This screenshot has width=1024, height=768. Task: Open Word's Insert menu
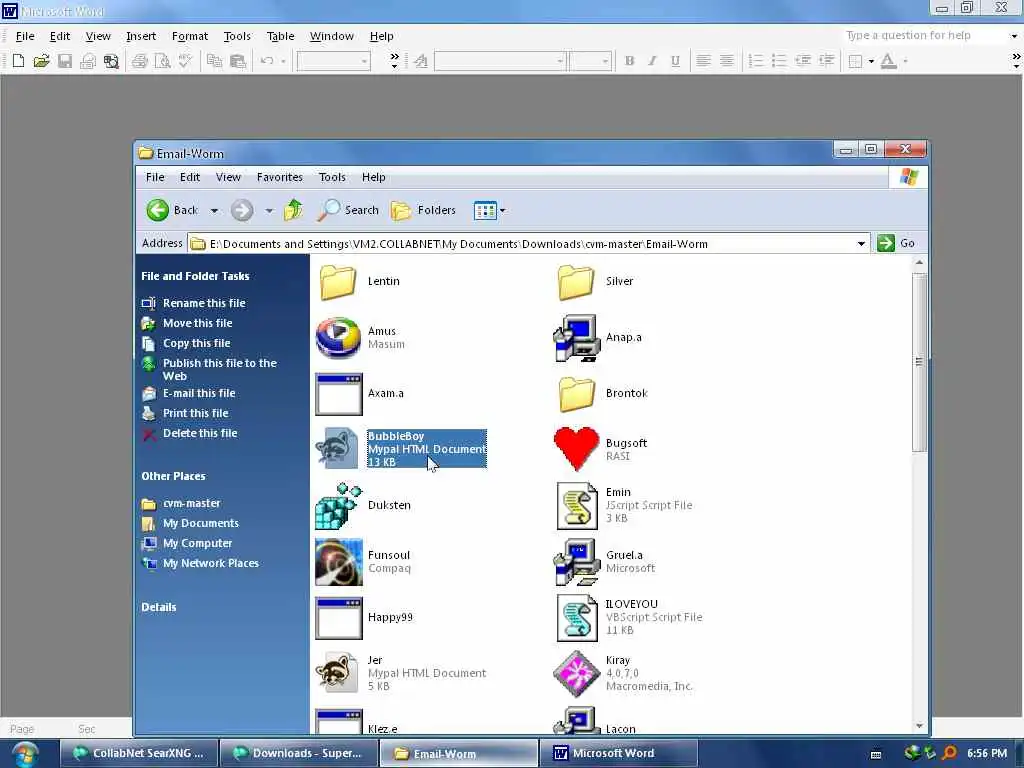click(141, 36)
